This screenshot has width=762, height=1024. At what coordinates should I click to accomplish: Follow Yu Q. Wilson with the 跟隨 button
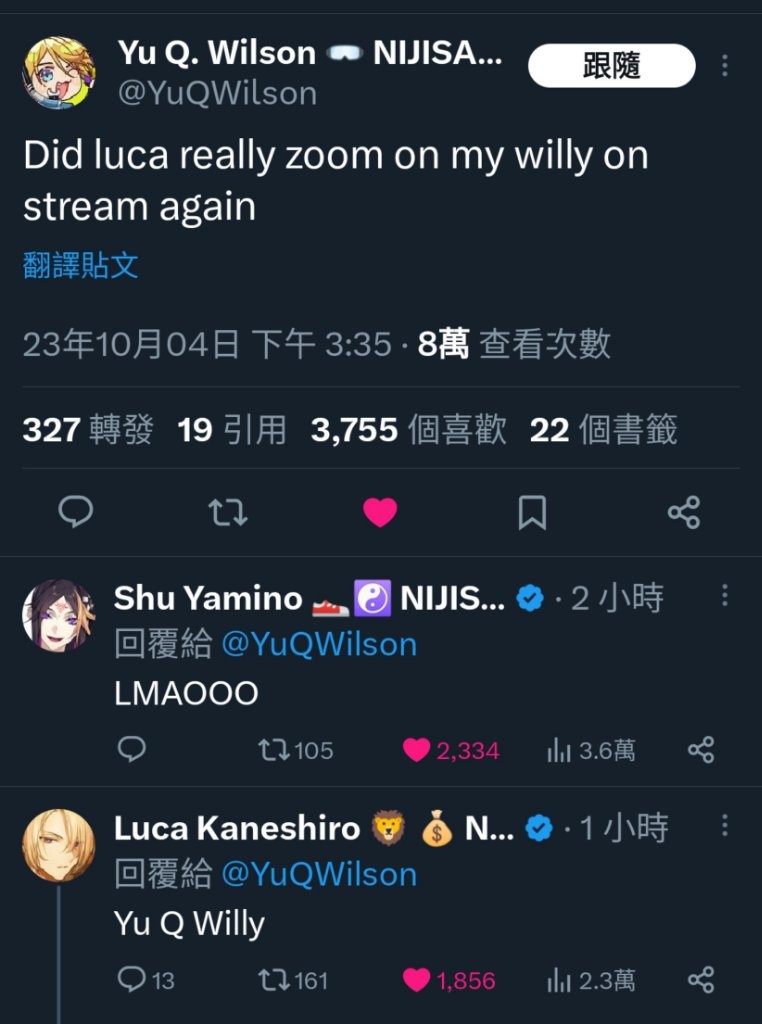click(x=612, y=65)
